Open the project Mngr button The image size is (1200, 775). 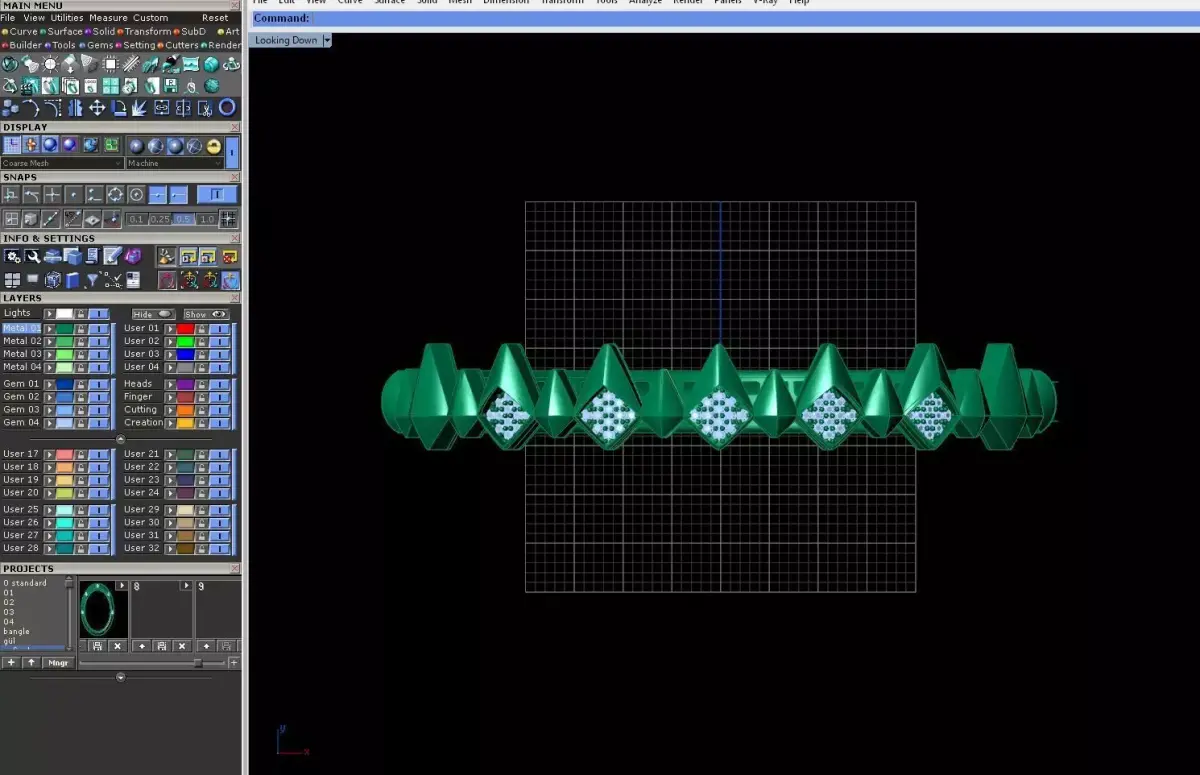(x=58, y=663)
